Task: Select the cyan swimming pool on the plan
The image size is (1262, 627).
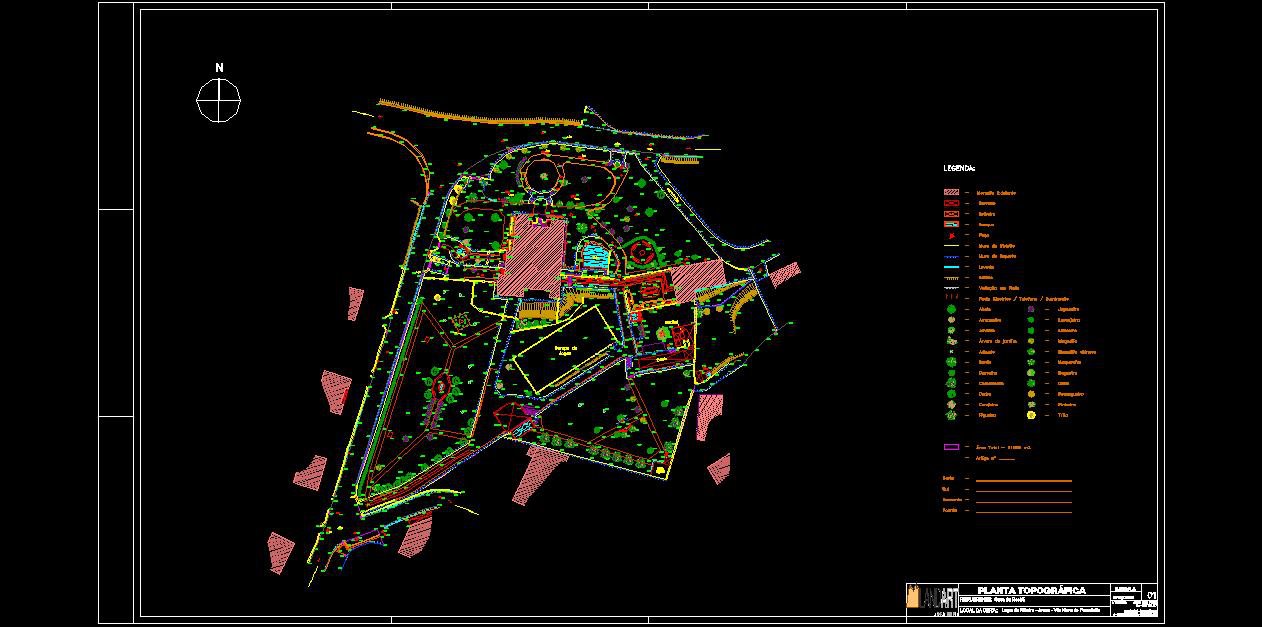Action: tap(595, 256)
